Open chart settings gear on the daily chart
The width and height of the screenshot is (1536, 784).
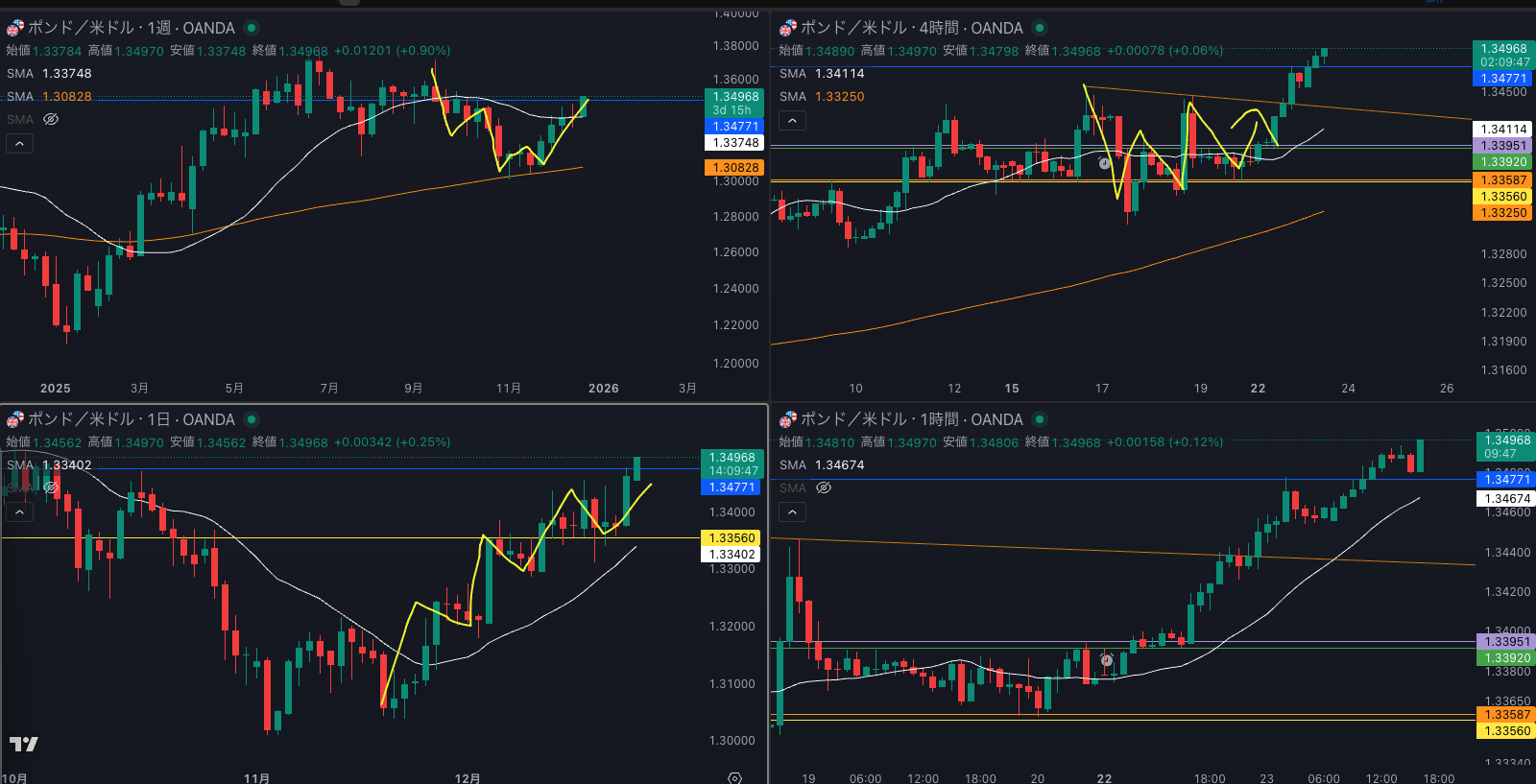pyautogui.click(x=734, y=777)
